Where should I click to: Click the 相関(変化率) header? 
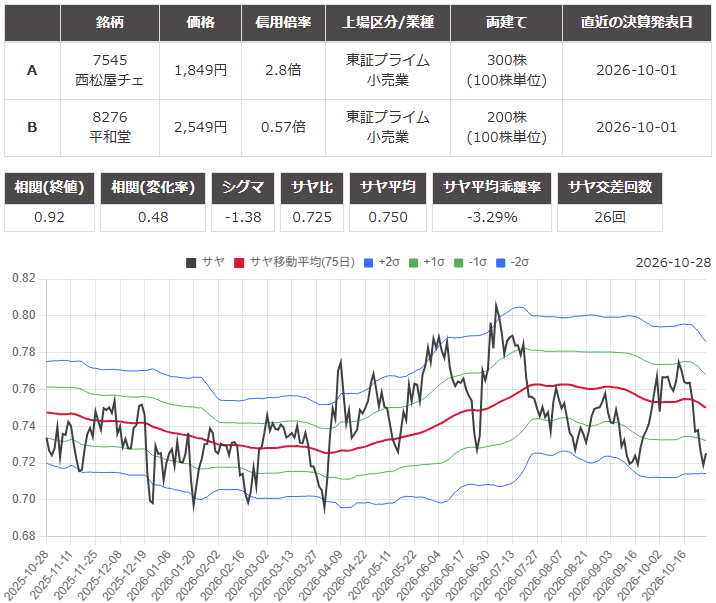pos(153,188)
